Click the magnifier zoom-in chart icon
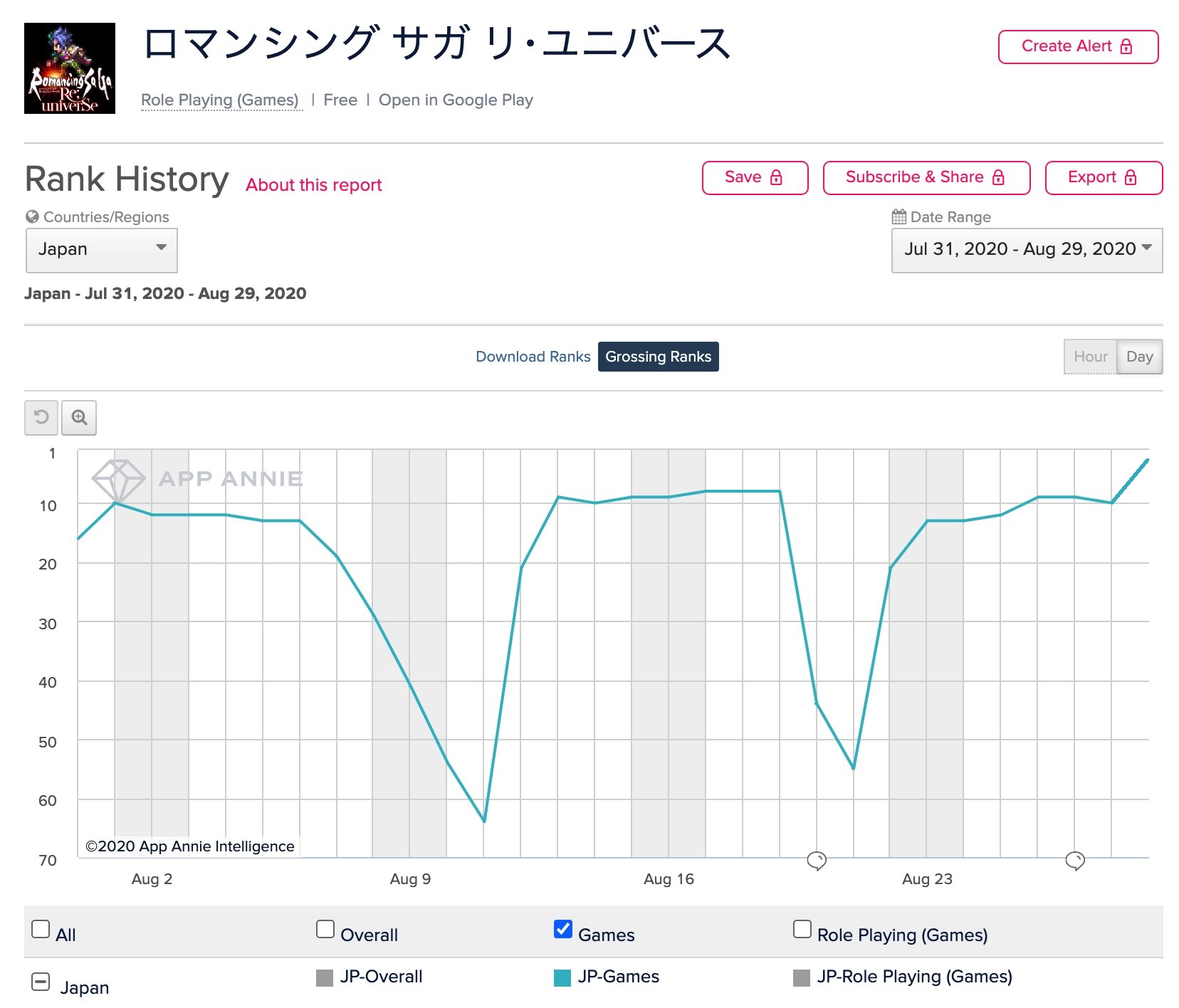 click(79, 417)
